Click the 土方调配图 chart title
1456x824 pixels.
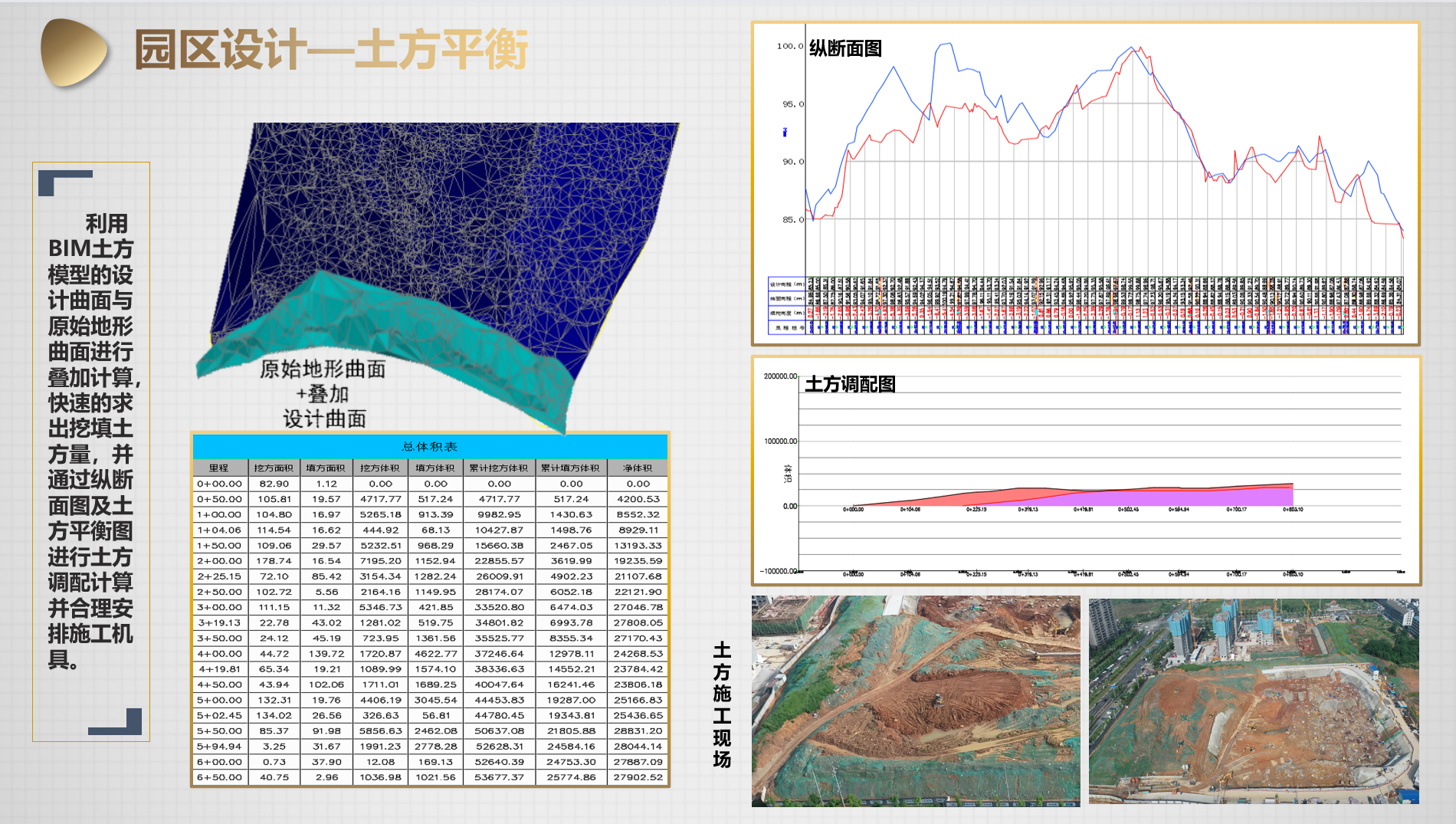click(850, 384)
